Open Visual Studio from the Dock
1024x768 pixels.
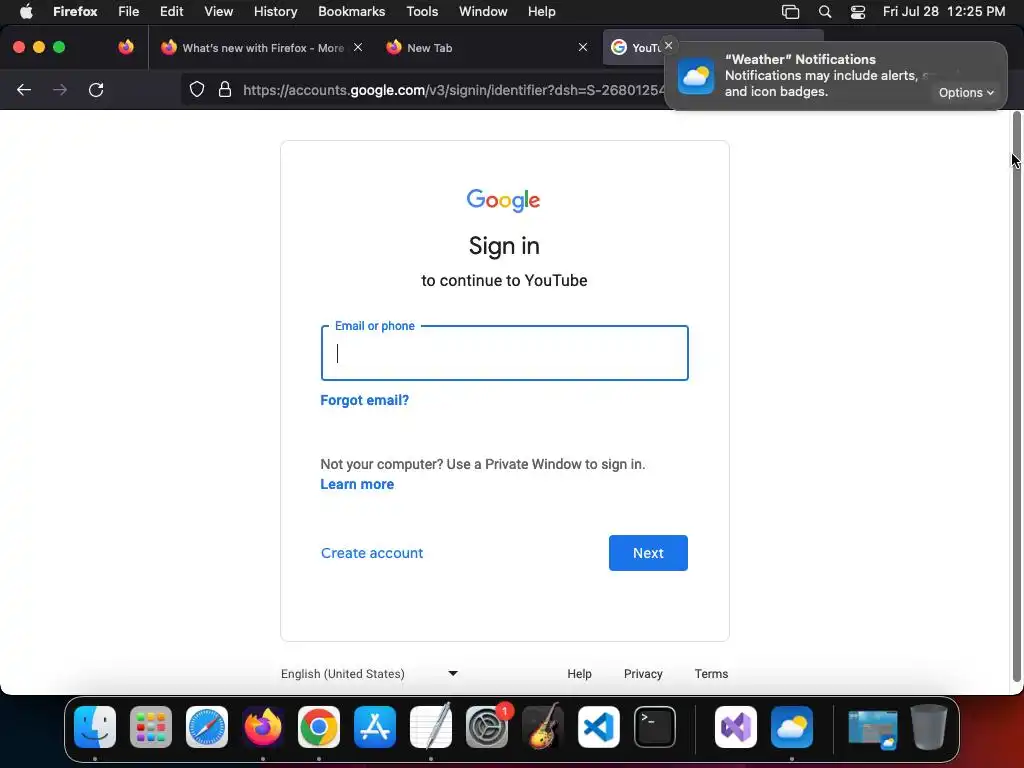pos(736,727)
